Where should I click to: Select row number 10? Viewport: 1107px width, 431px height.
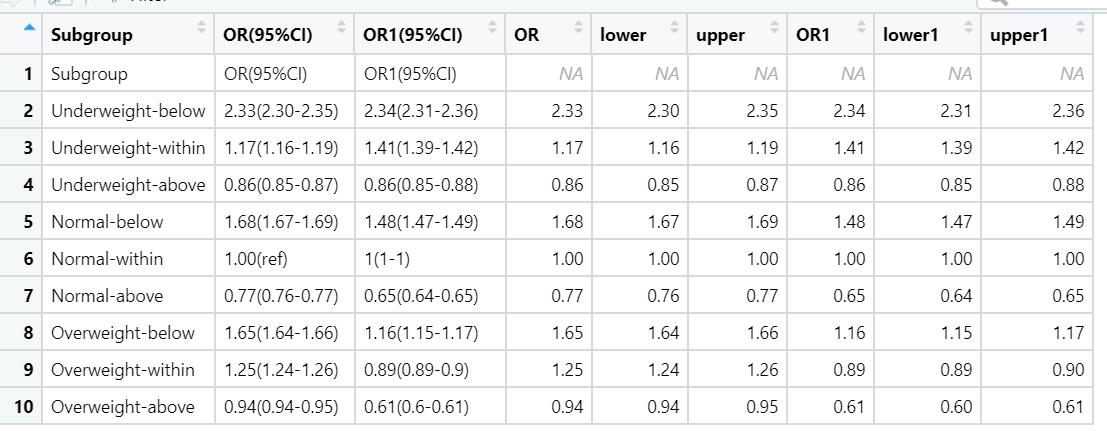click(x=24, y=407)
